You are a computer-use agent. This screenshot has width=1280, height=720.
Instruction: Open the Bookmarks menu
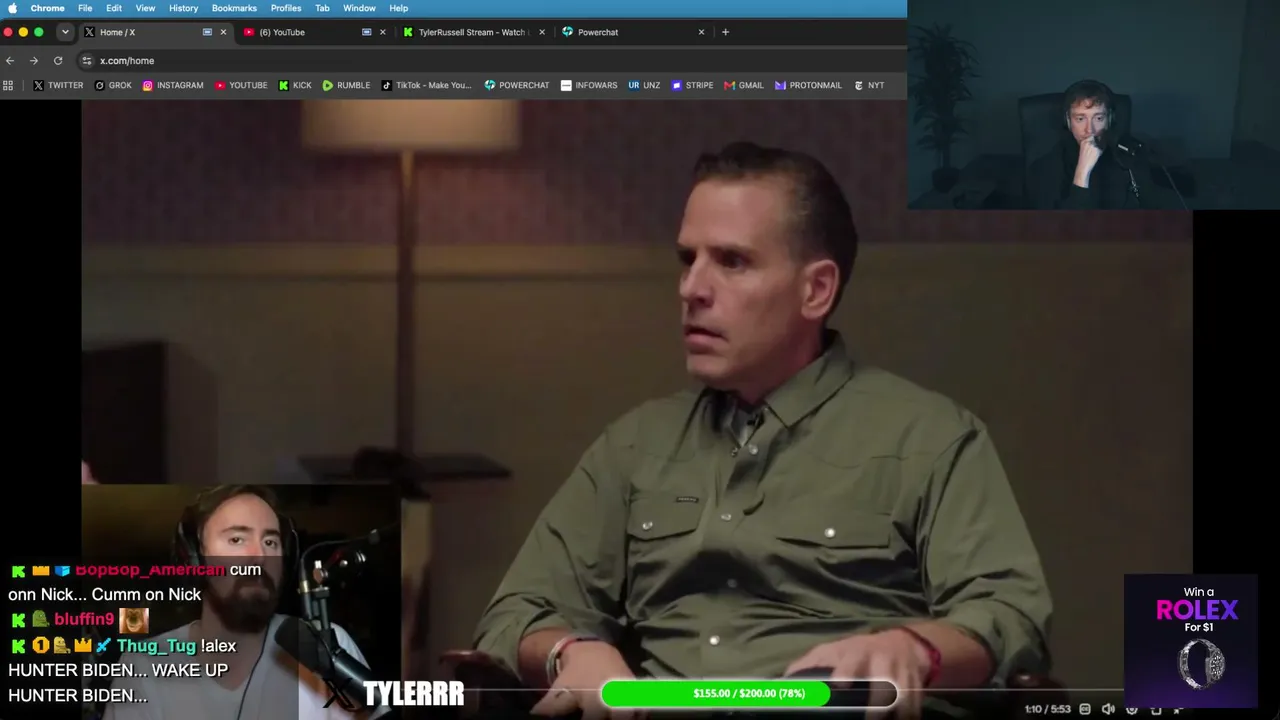click(x=234, y=8)
